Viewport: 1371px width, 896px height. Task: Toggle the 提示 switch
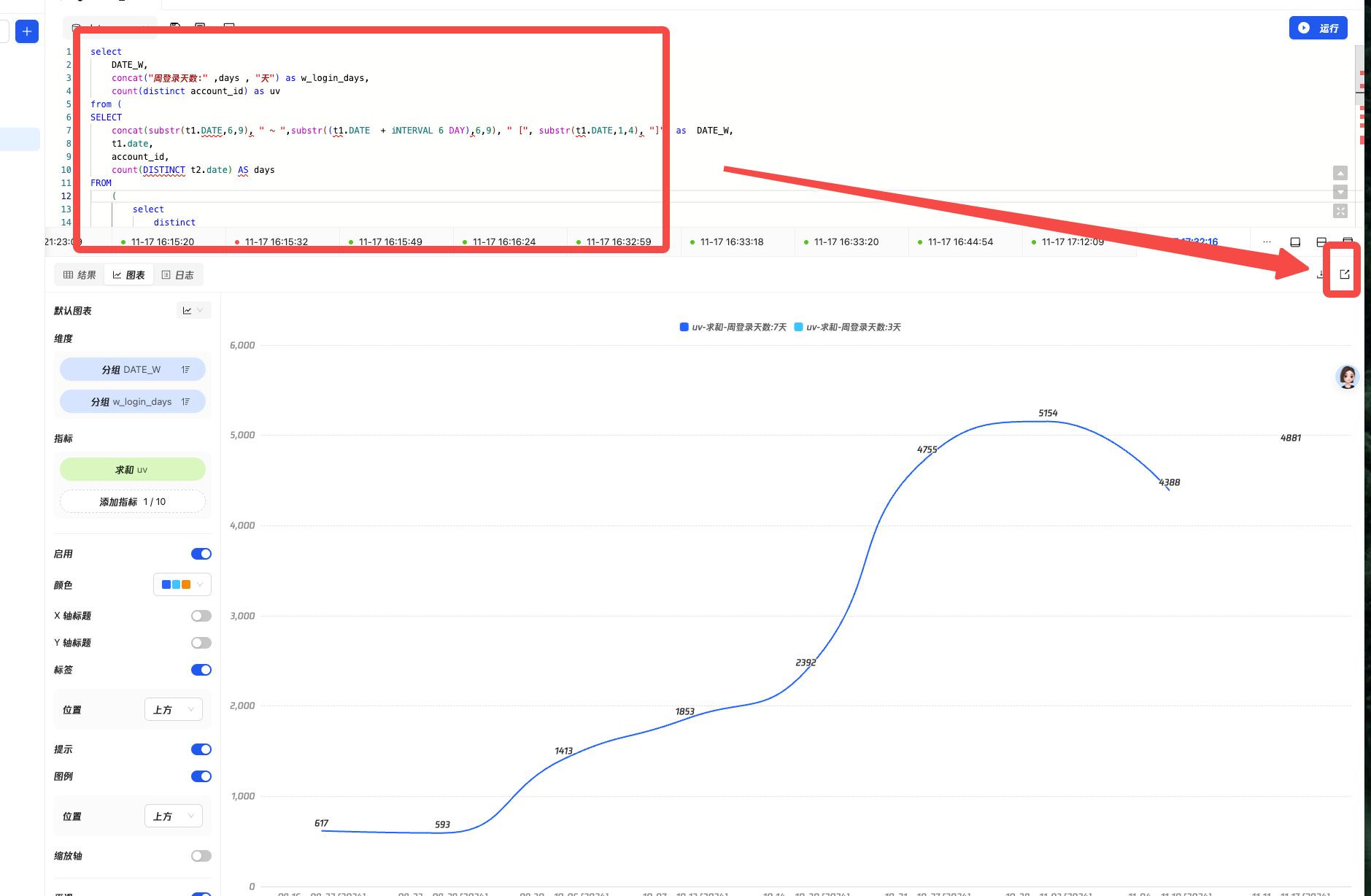click(x=201, y=749)
